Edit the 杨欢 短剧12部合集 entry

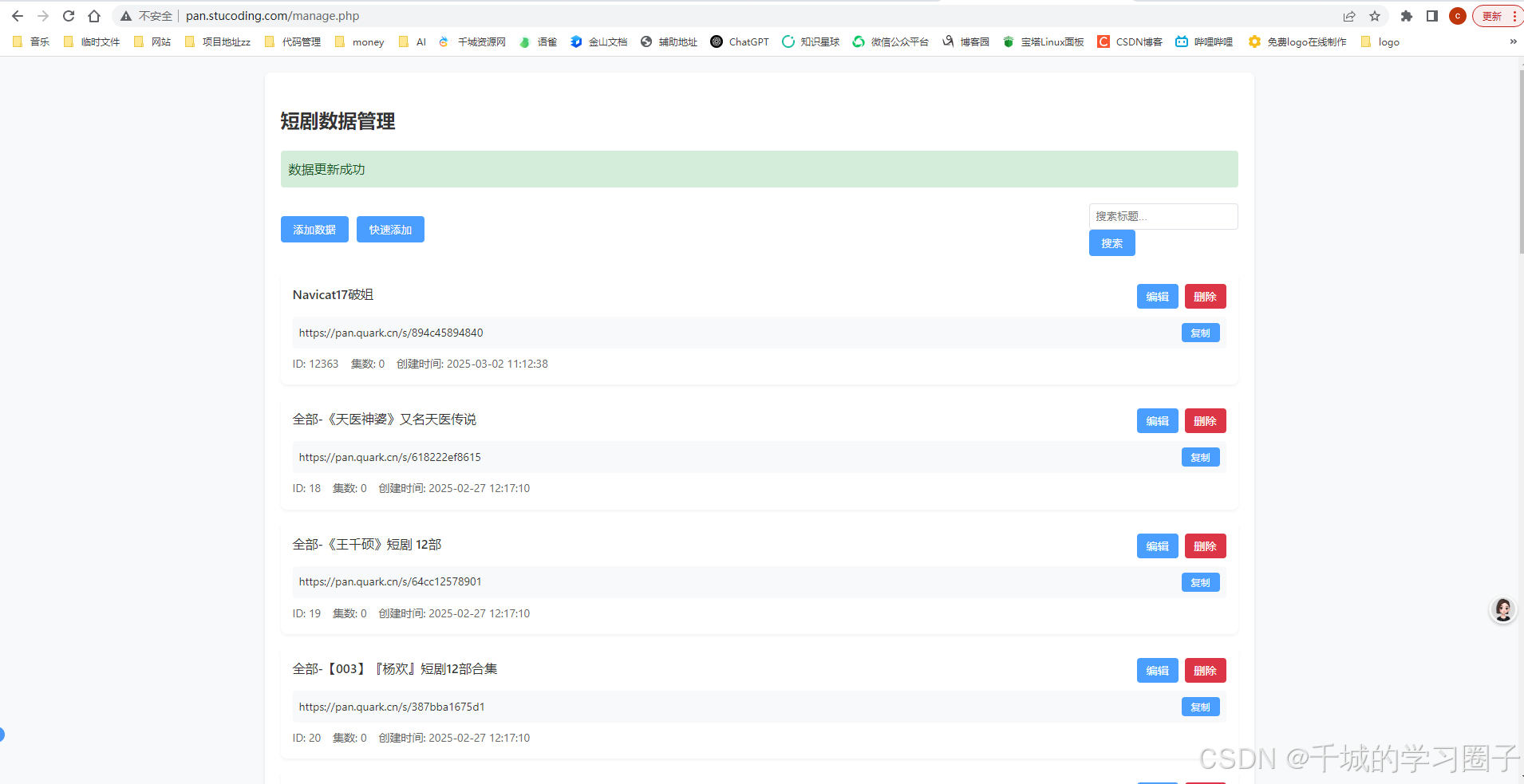1158,671
